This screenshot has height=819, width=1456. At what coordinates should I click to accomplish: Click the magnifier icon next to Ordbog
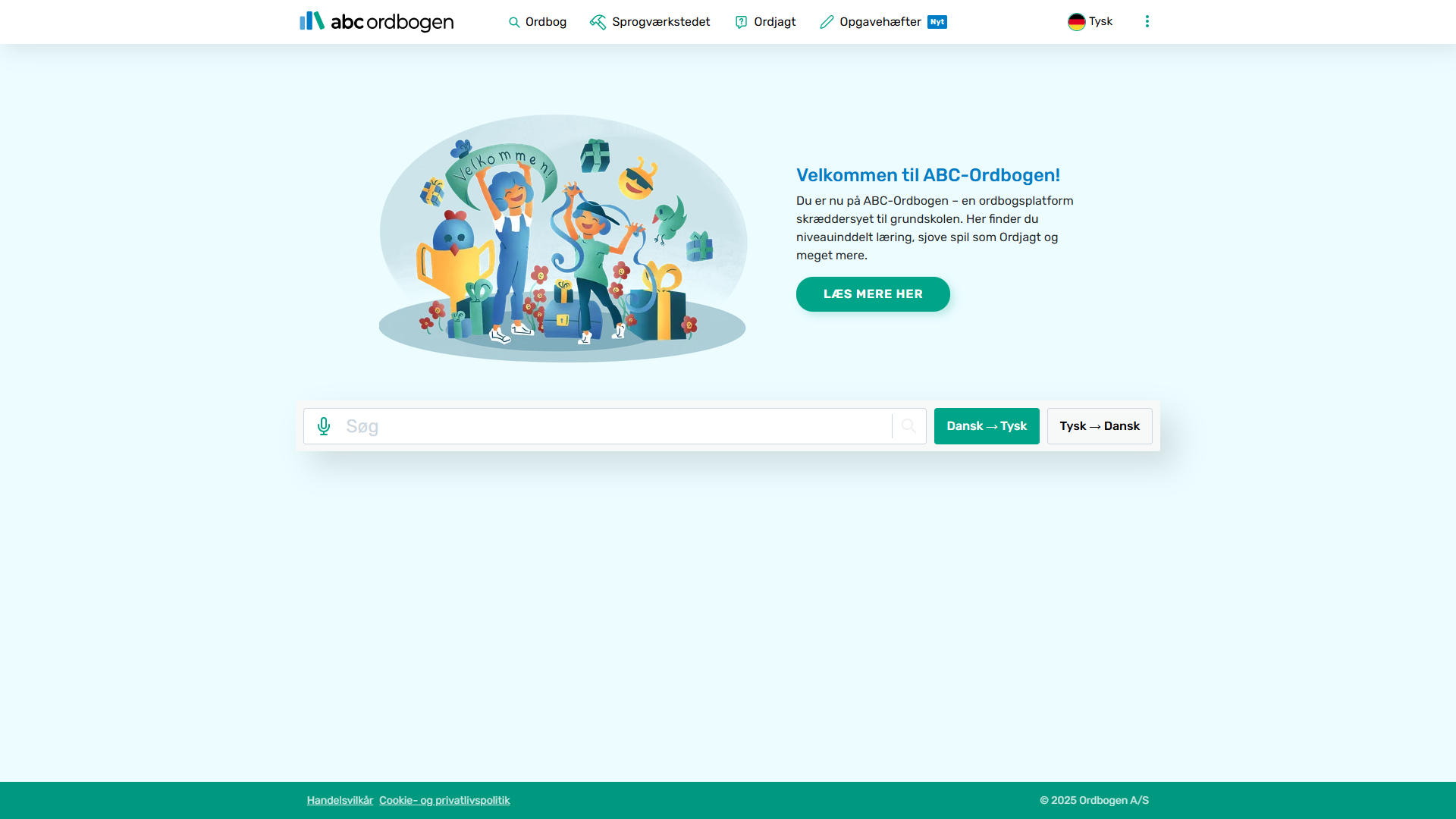[514, 22]
